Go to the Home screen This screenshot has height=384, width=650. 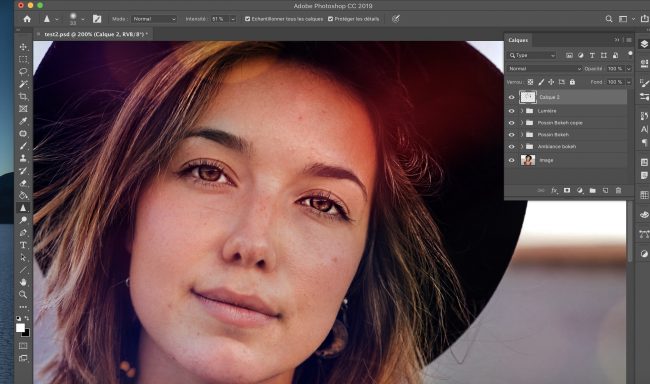27,19
